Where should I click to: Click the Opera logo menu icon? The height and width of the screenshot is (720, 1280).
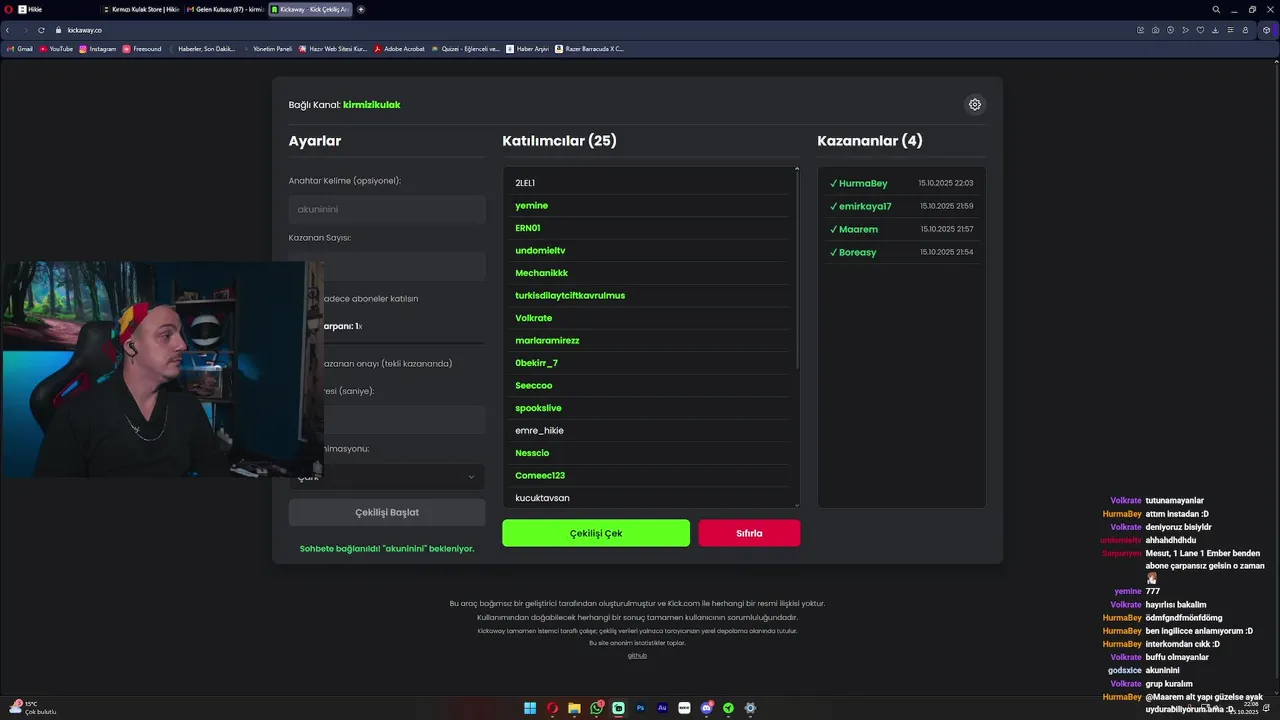click(8, 9)
